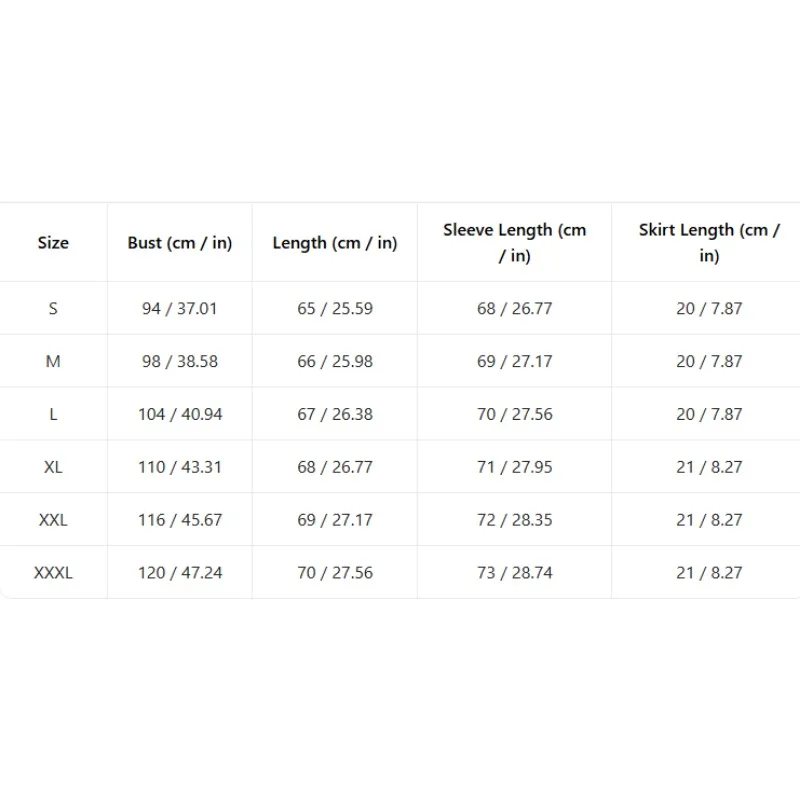800x800 pixels.
Task: Select bust value 94 / 37.01
Action: 180,309
